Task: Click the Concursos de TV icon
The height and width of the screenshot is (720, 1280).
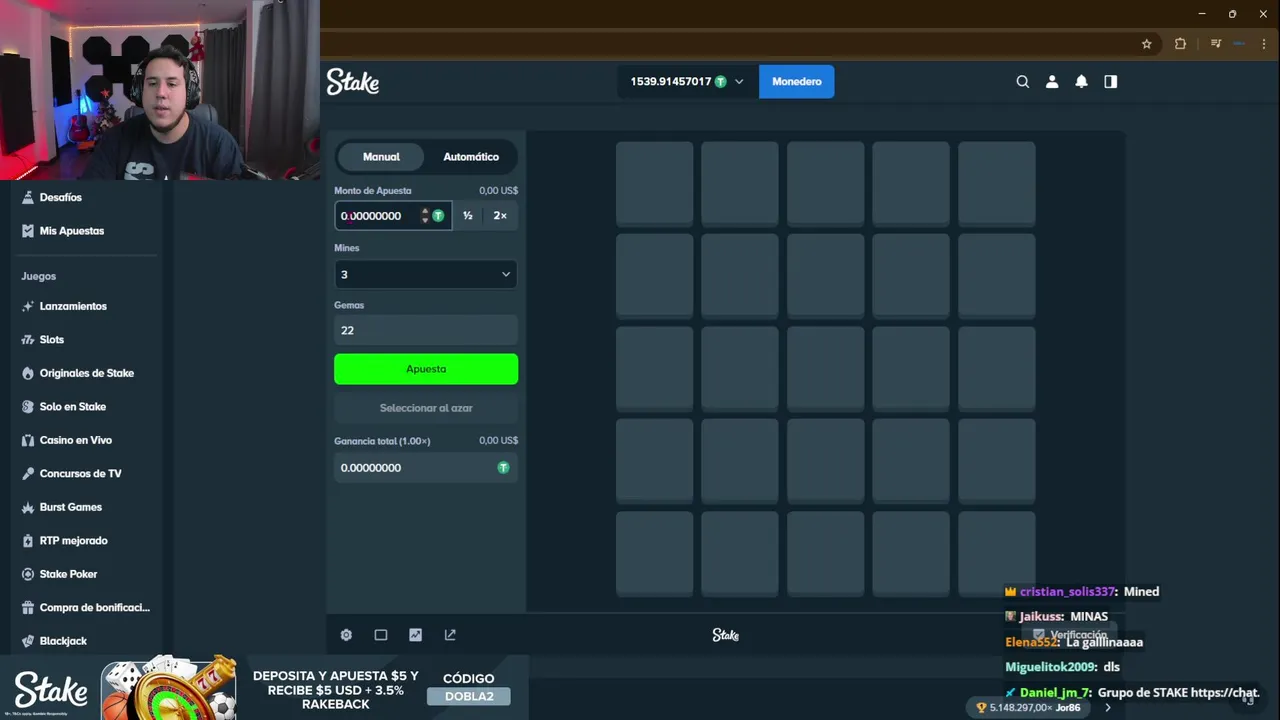Action: tap(28, 474)
